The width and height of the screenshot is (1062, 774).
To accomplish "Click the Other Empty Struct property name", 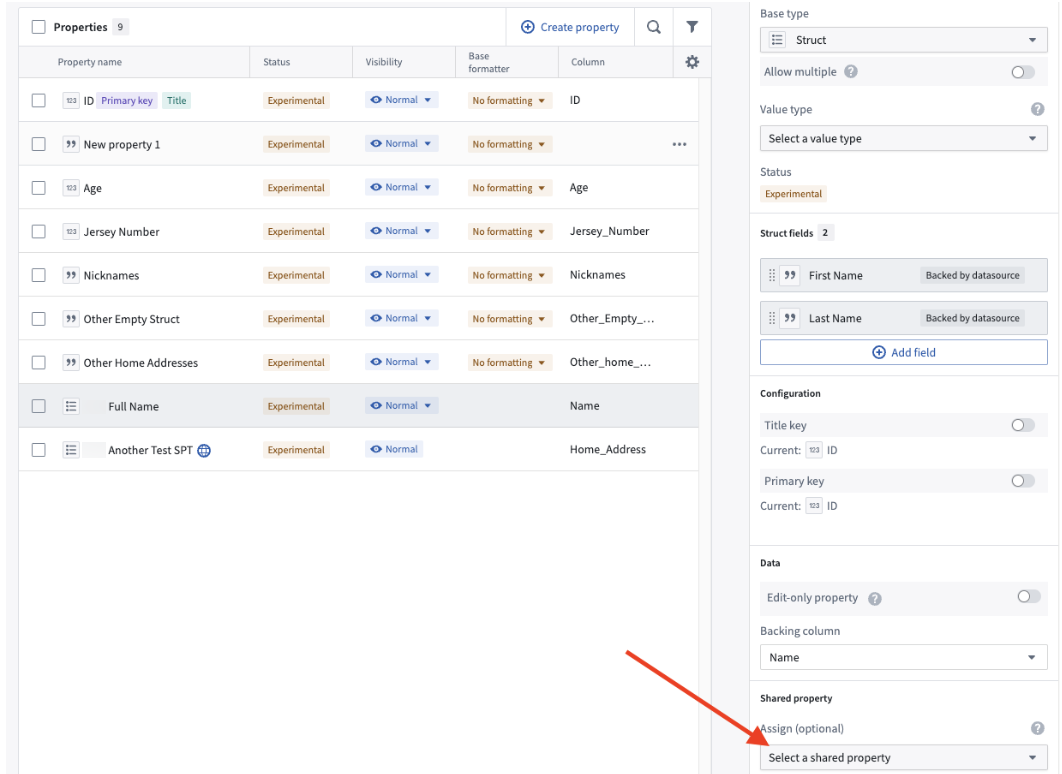I will point(131,319).
